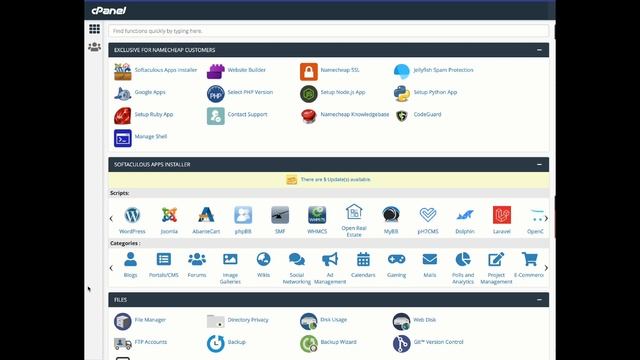Screen dimensions: 640x360
Task: Open Setup Ruby App
Action: [x=144, y=116]
